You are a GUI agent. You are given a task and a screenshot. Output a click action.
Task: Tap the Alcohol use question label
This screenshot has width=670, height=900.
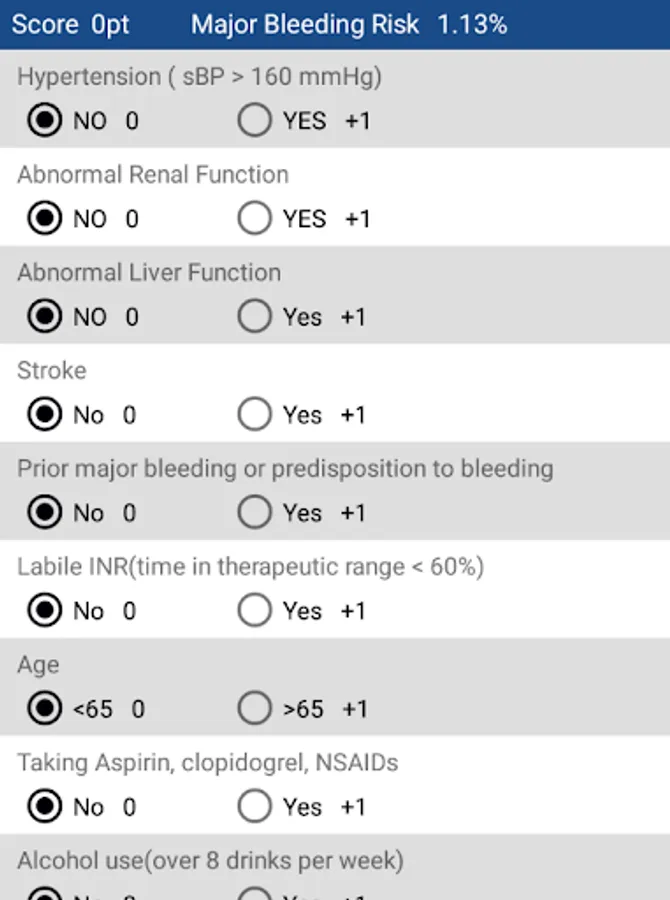coord(210,861)
